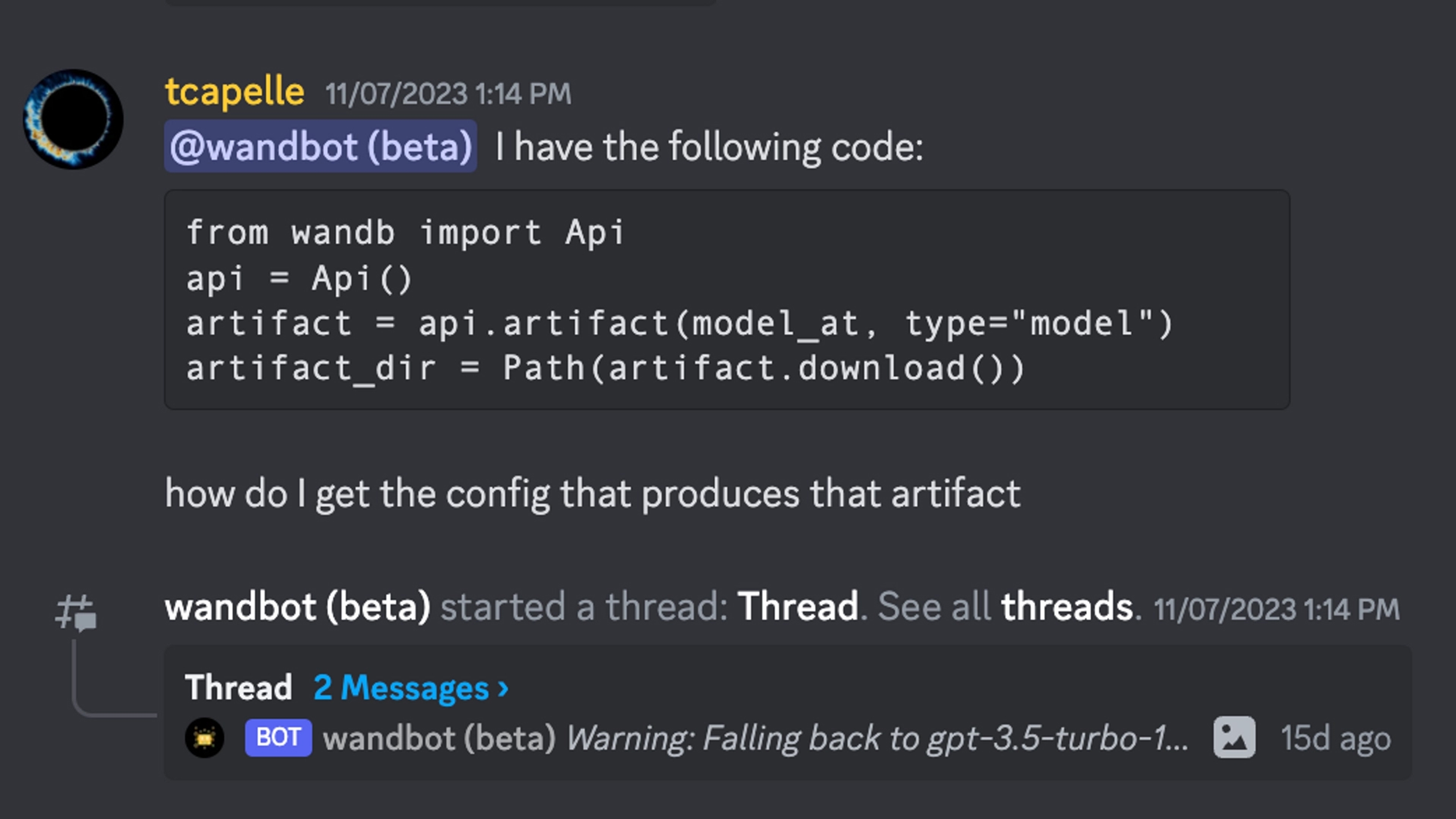Click the "Warning: Falling back to gpt-3.5-turbo" preview text

877,738
